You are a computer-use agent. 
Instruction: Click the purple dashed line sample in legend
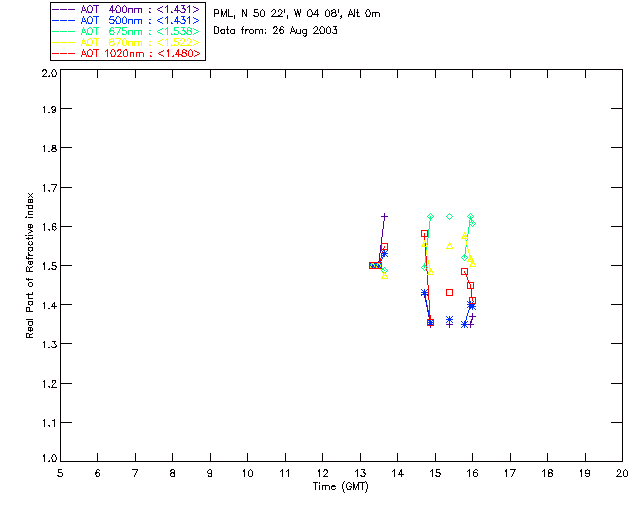tap(64, 9)
